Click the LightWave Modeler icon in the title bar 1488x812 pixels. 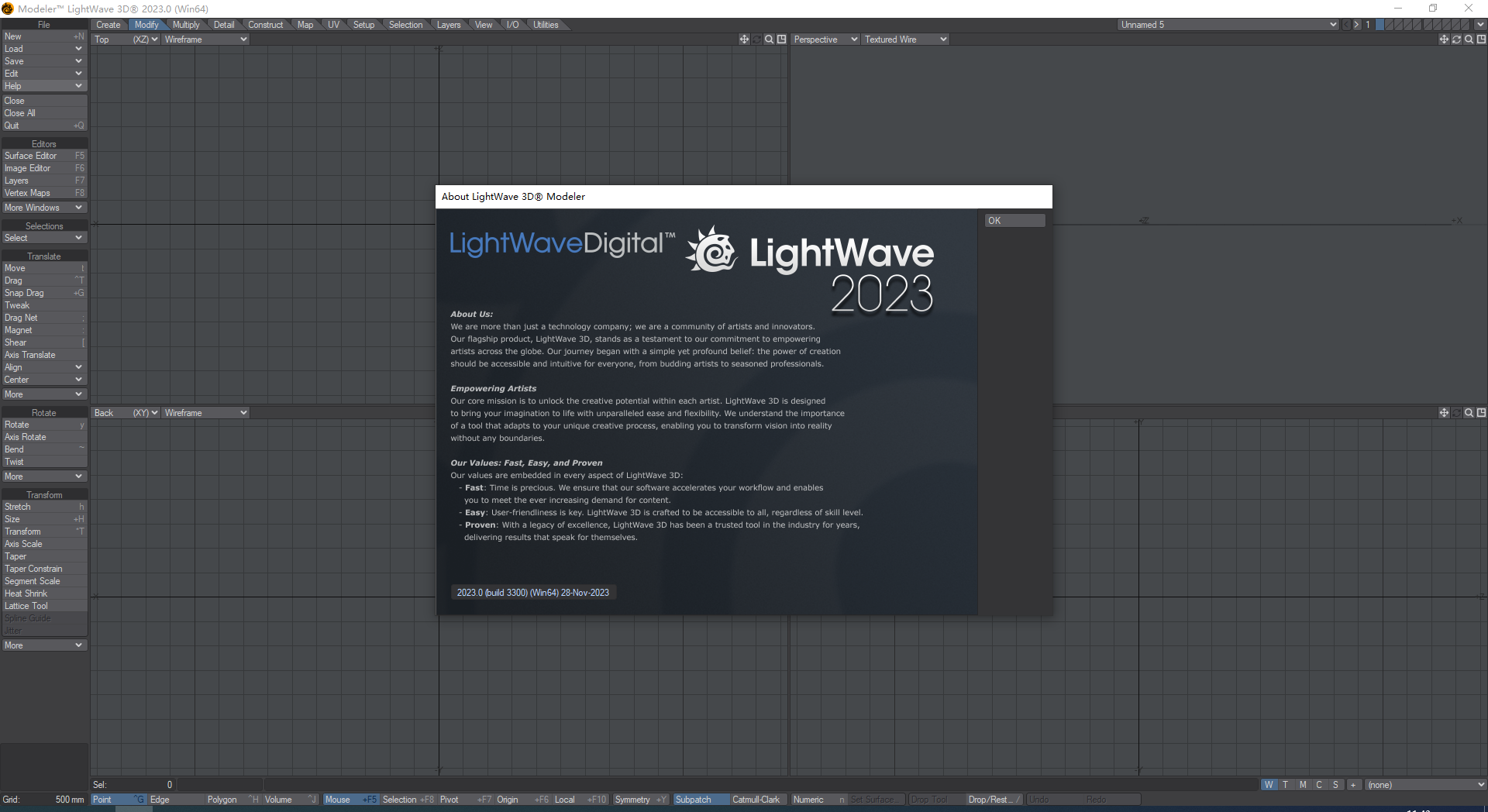click(x=7, y=9)
